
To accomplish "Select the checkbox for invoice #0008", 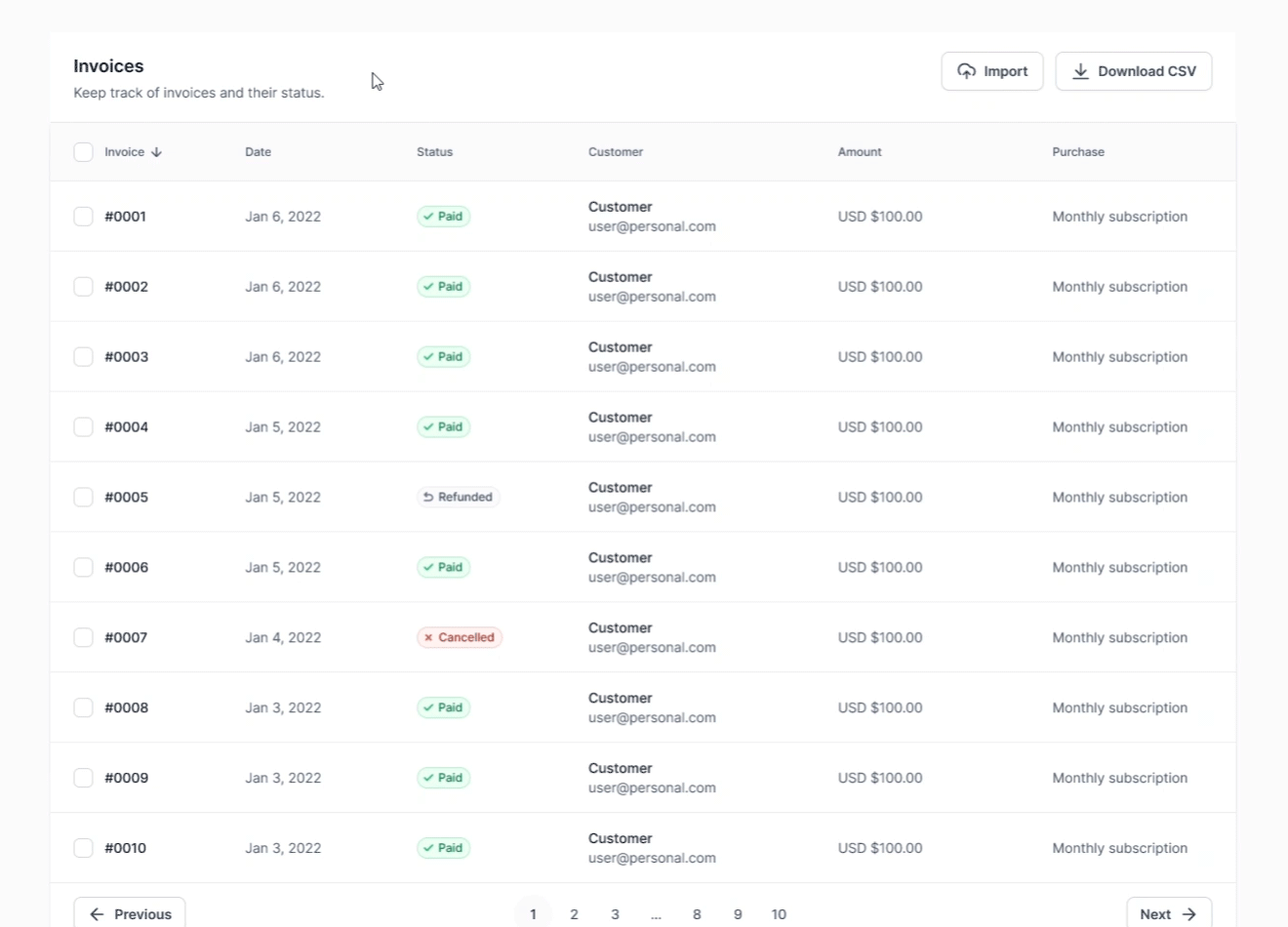I will click(x=83, y=707).
